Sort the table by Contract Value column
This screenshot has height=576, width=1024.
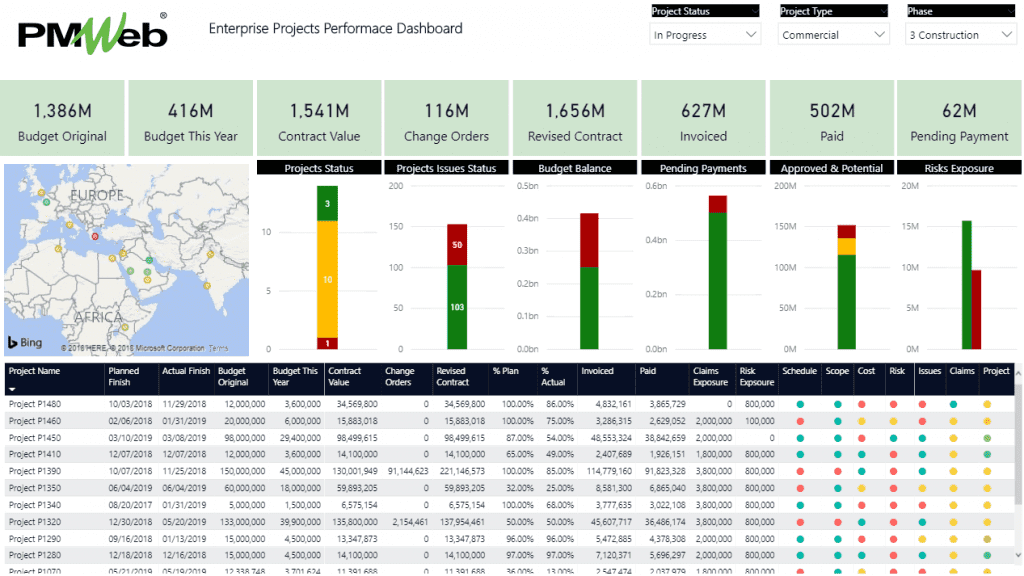(x=345, y=376)
